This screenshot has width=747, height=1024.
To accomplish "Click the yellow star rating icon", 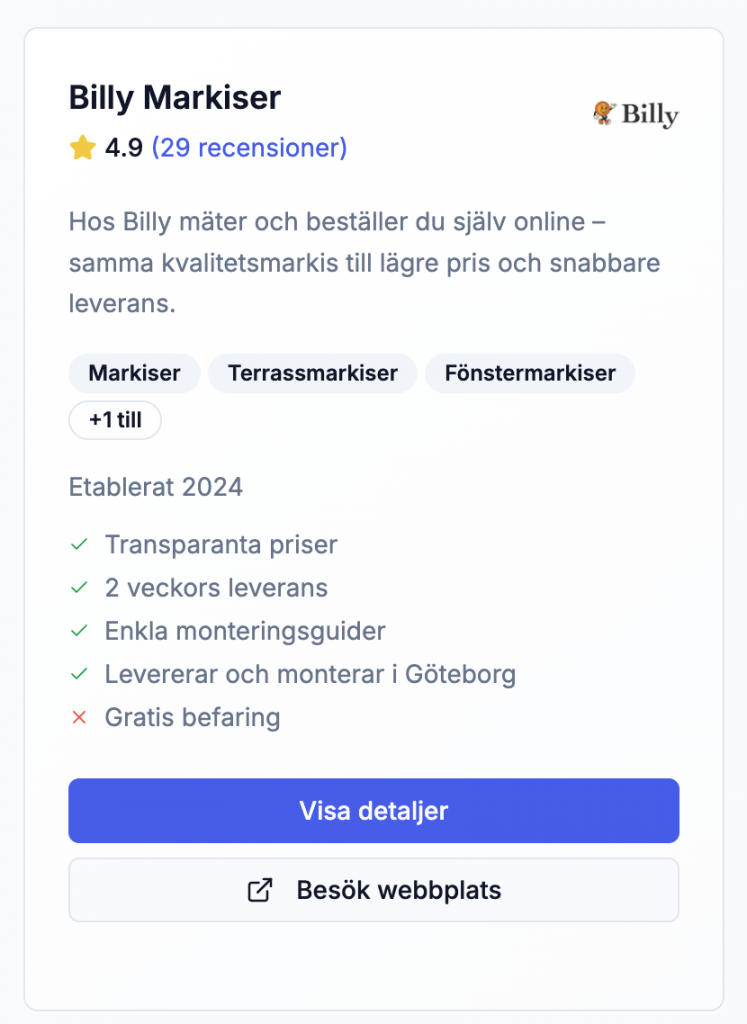I will pos(82,149).
